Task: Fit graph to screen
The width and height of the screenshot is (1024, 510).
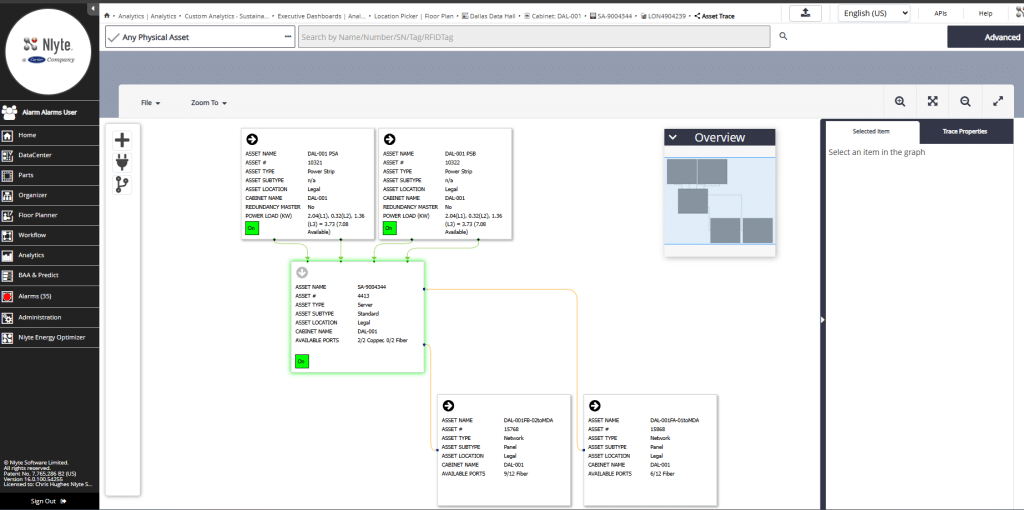Action: [933, 102]
